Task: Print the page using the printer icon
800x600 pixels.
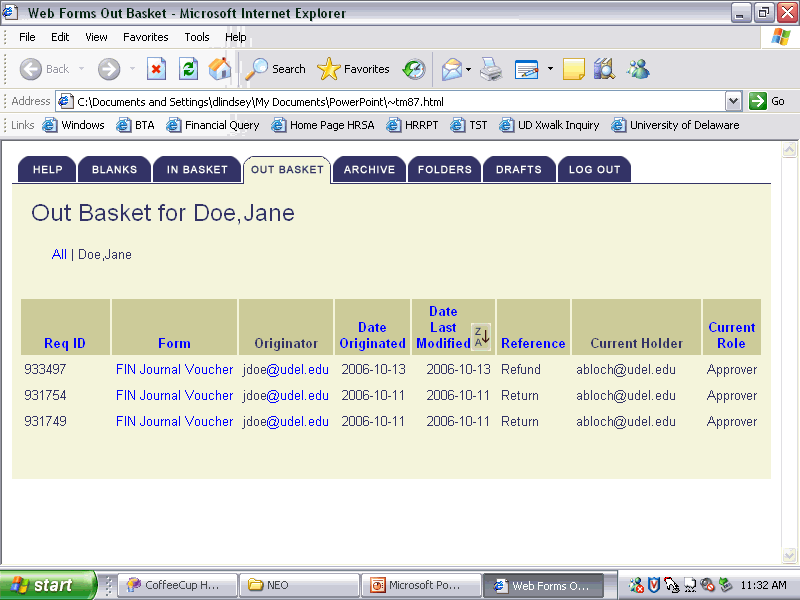Action: click(x=490, y=69)
